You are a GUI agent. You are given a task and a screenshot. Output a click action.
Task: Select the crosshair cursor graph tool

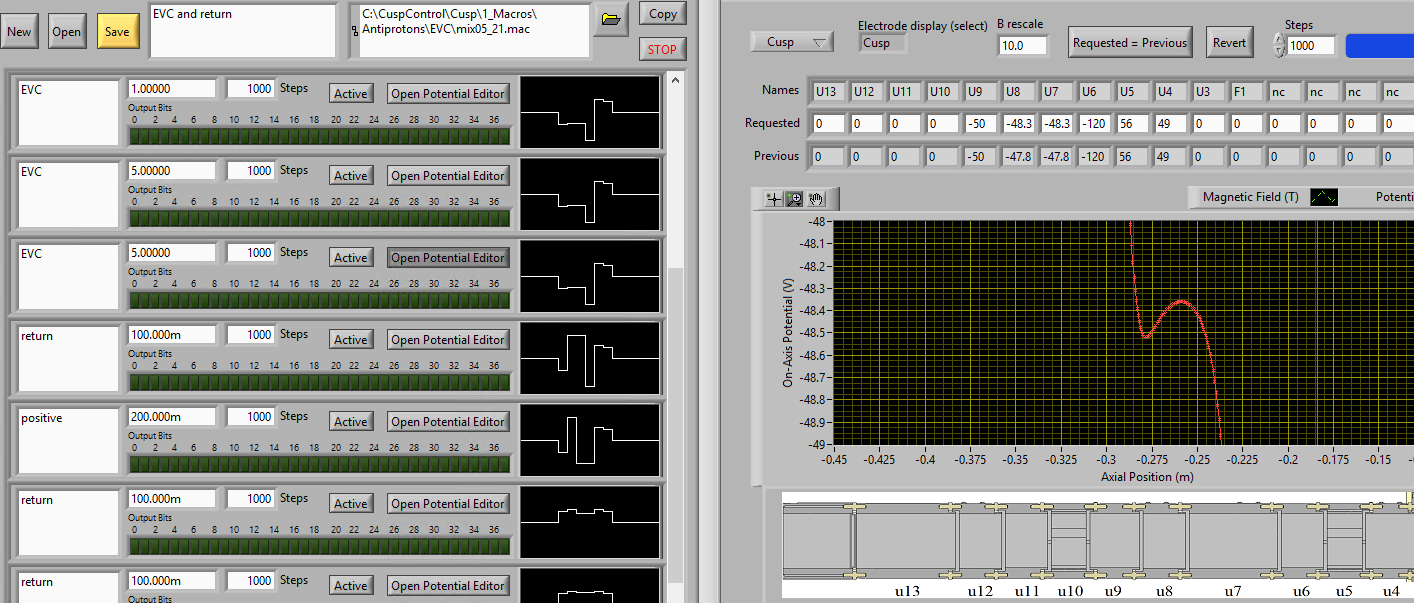(773, 199)
